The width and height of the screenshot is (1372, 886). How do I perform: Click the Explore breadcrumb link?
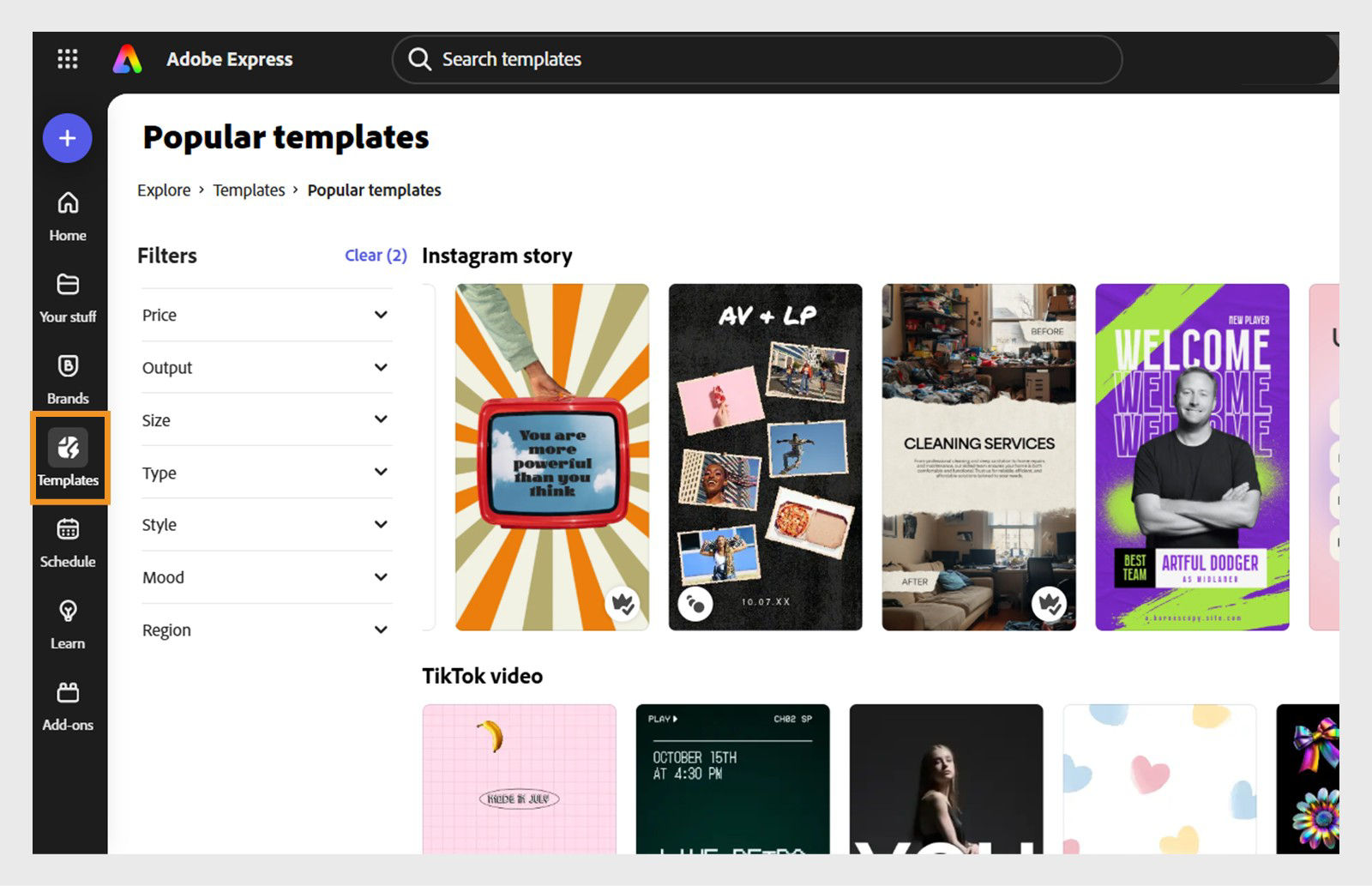[164, 190]
